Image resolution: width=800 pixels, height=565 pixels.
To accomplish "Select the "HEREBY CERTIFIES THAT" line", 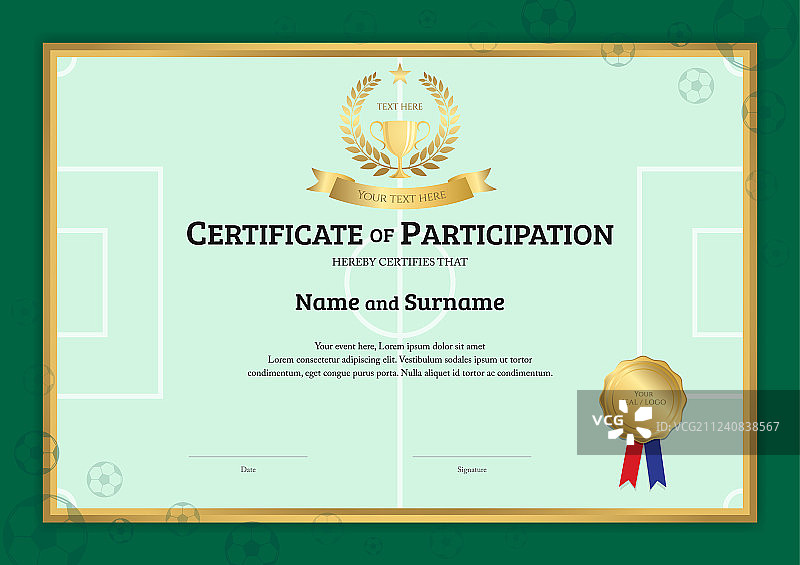I will click(400, 262).
